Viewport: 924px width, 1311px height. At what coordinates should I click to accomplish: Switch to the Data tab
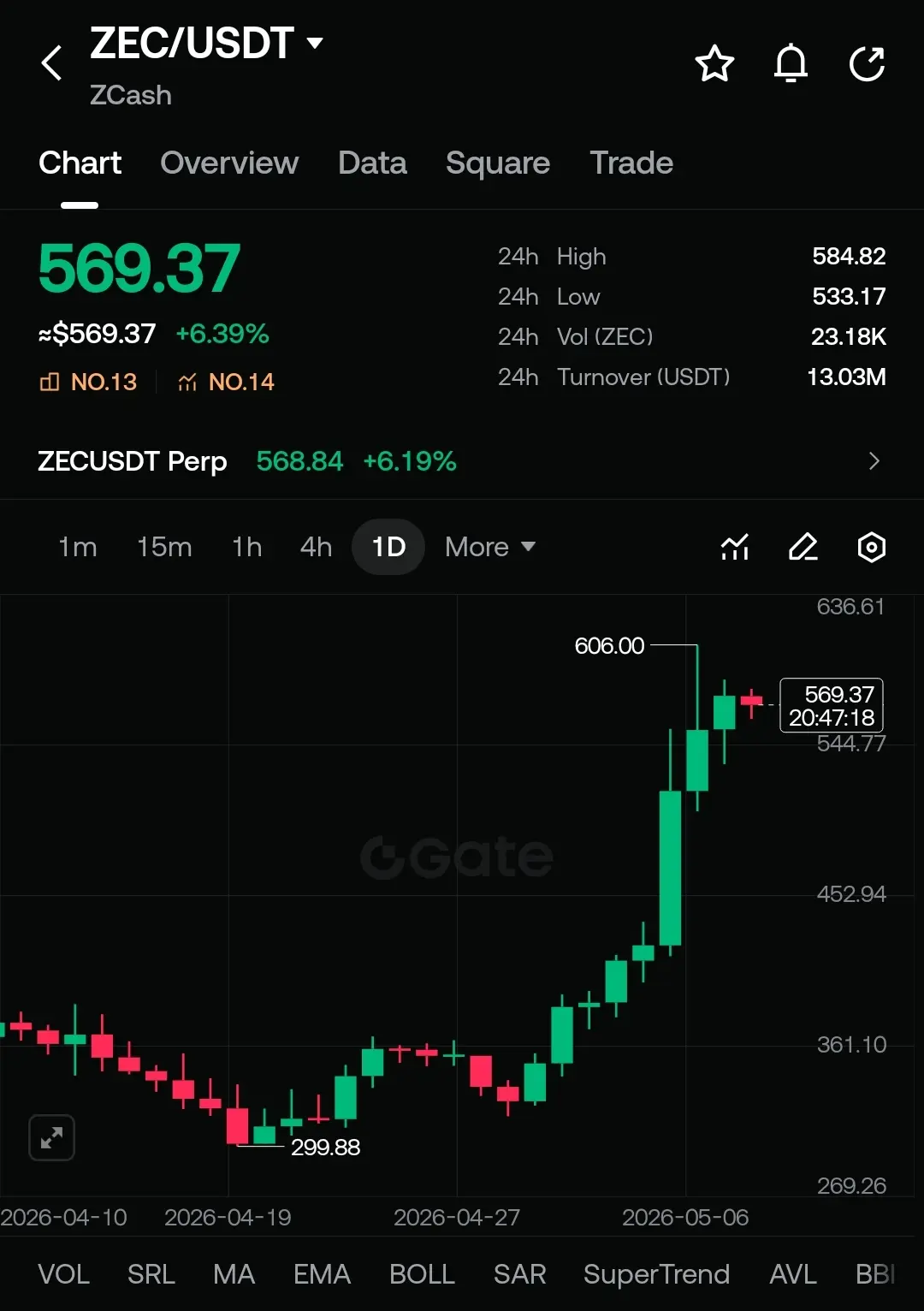[372, 163]
